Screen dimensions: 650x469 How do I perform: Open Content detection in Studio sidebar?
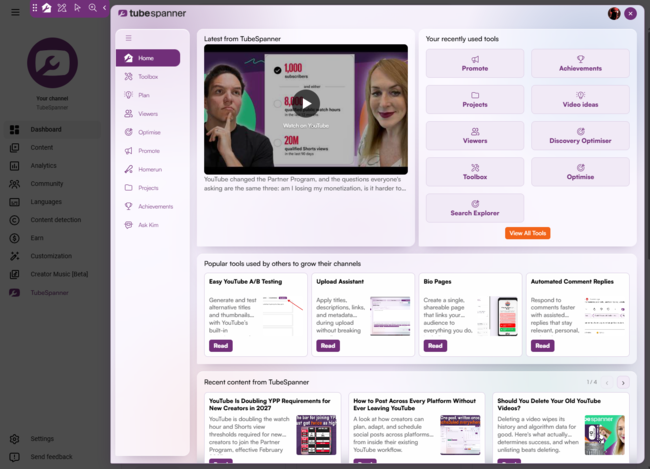[52, 220]
